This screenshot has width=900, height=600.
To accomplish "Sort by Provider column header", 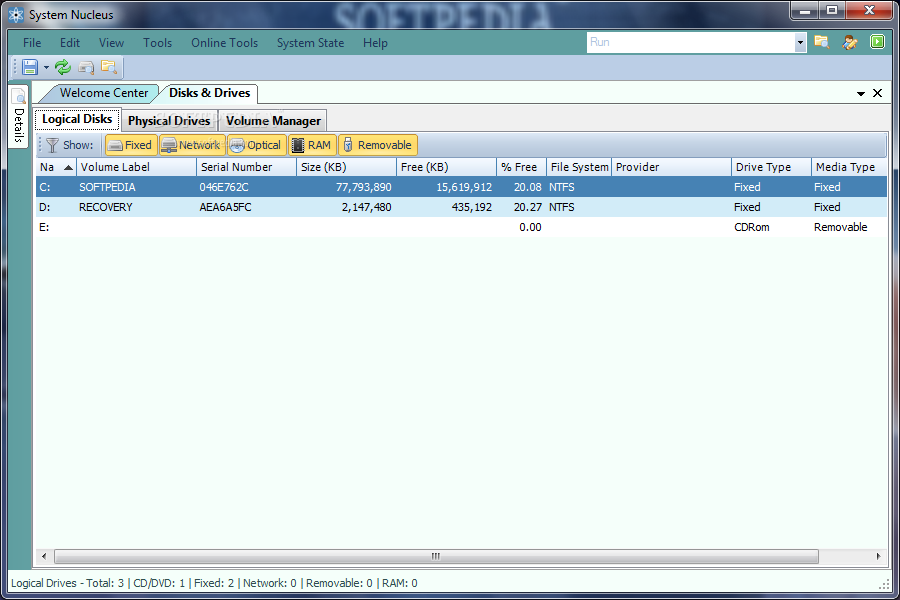I will tap(672, 167).
